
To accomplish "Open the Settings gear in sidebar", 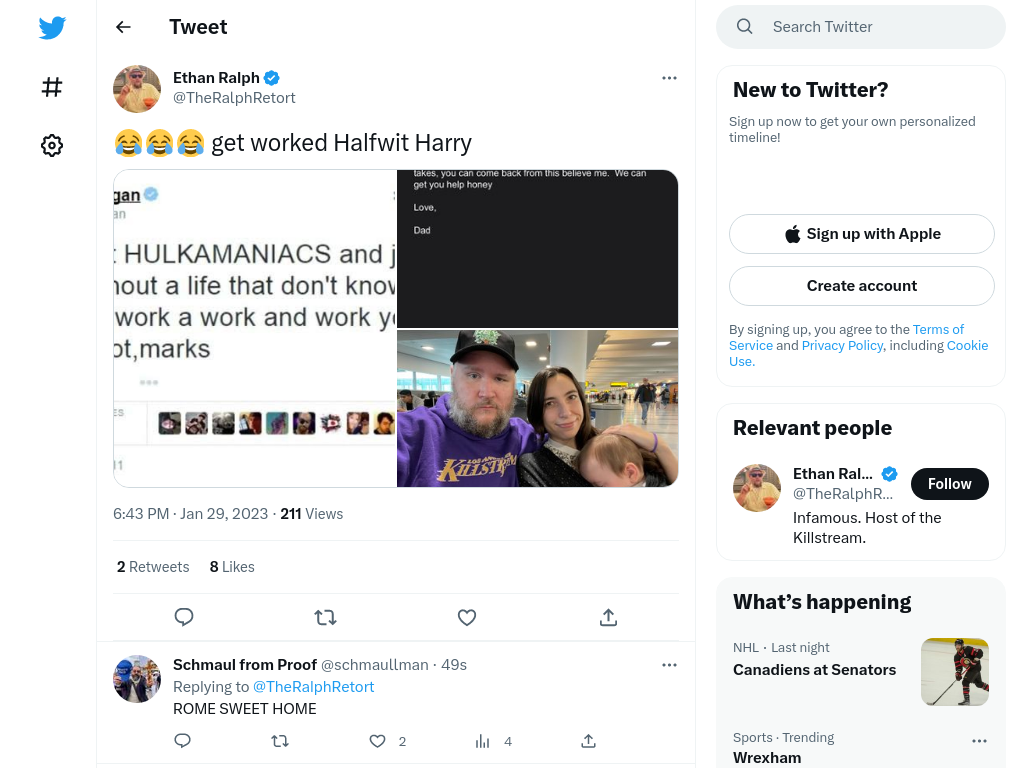I will [x=52, y=145].
